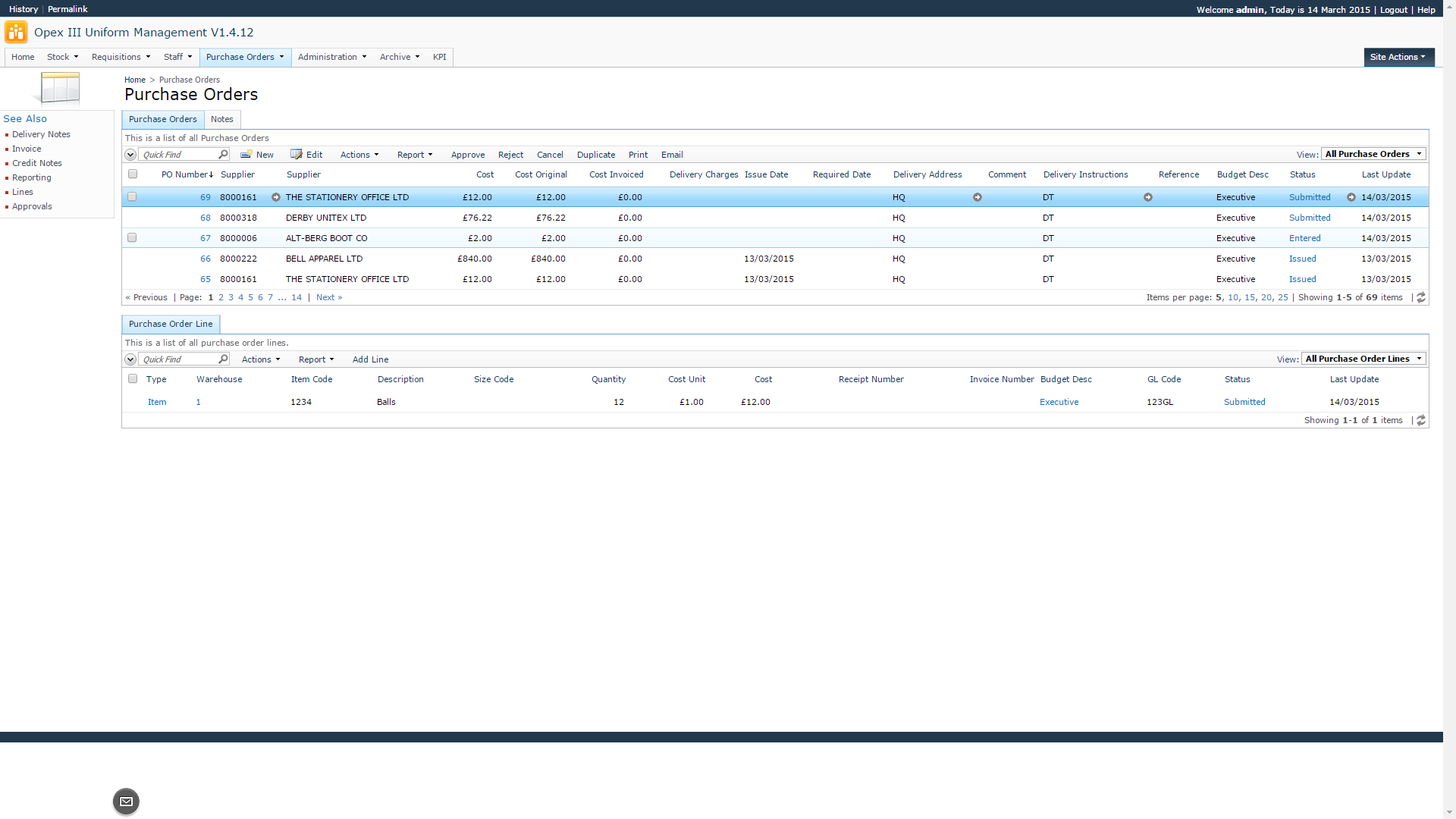Tick the checkbox for PO 67
1456x819 pixels.
[132, 238]
